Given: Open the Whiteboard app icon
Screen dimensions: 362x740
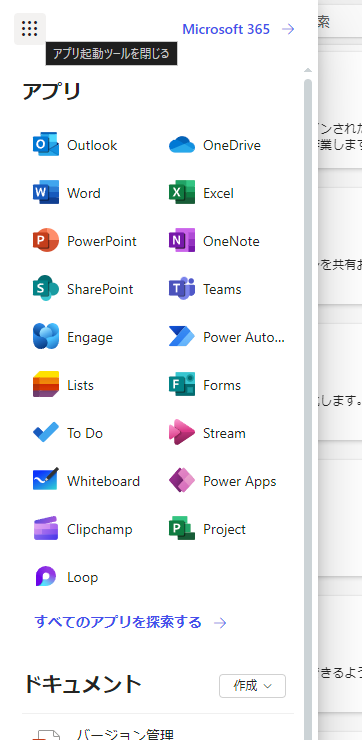Looking at the screenshot, I should tap(46, 480).
